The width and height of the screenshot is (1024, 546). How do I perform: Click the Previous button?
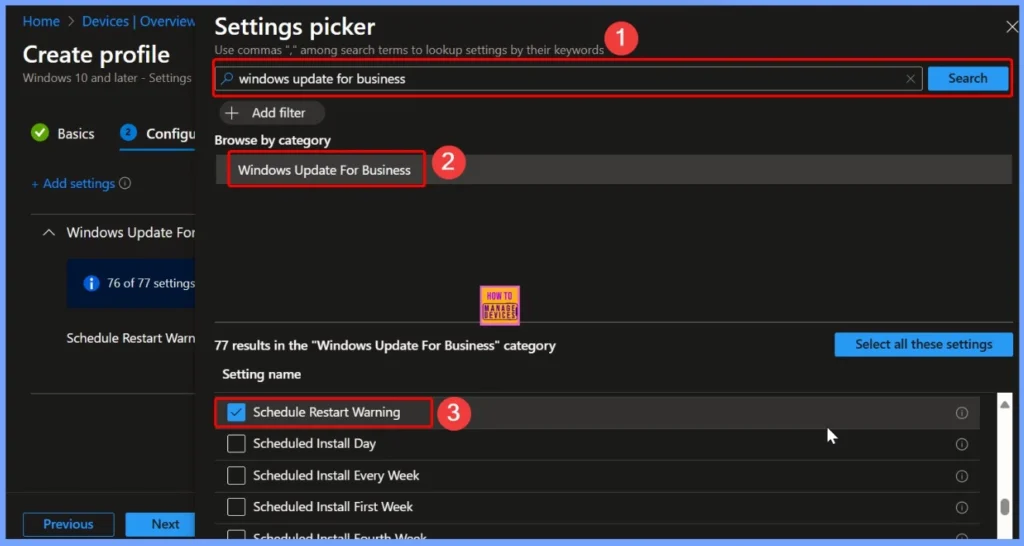[68, 524]
